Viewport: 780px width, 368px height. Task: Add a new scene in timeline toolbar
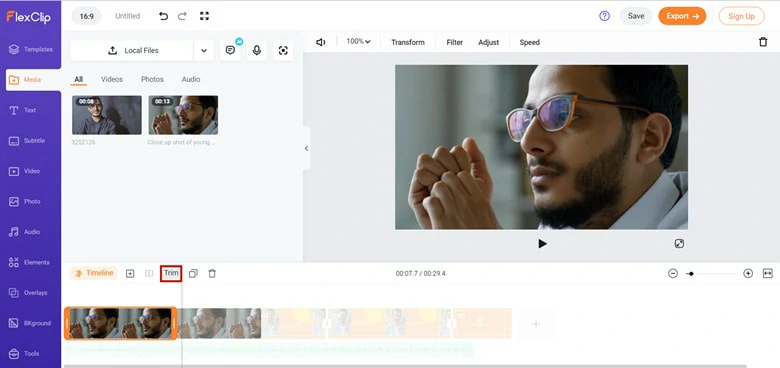tap(130, 274)
